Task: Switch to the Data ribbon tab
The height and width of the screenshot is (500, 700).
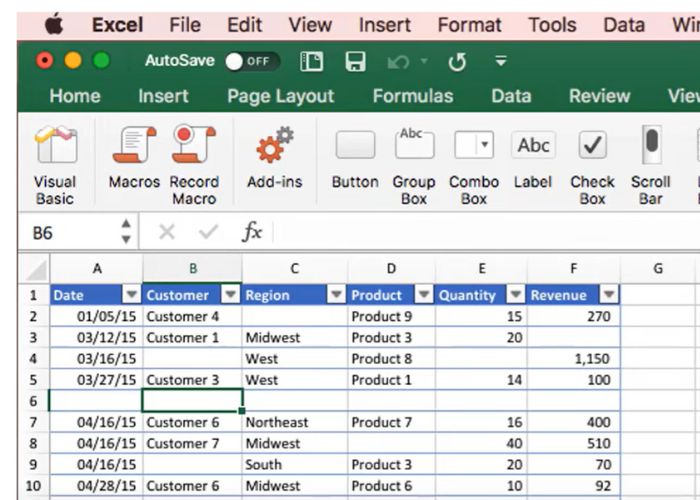Action: click(511, 96)
